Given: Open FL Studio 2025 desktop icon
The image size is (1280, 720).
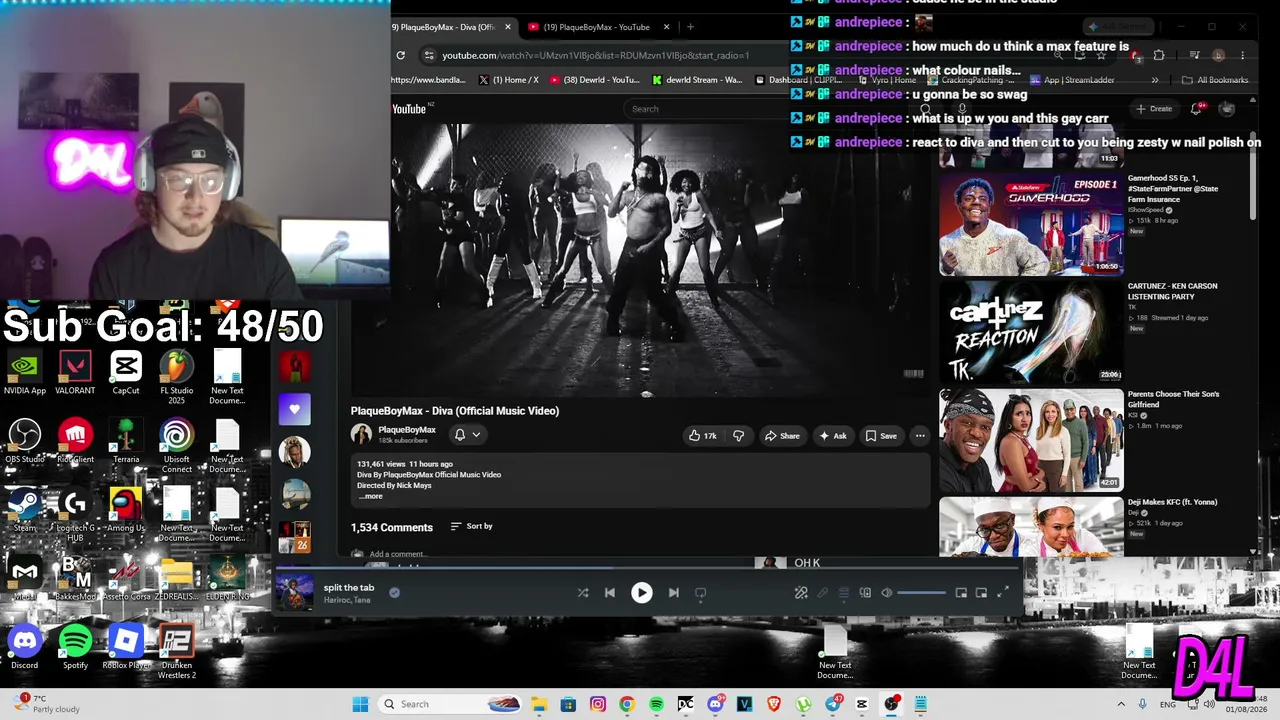Looking at the screenshot, I should [177, 377].
